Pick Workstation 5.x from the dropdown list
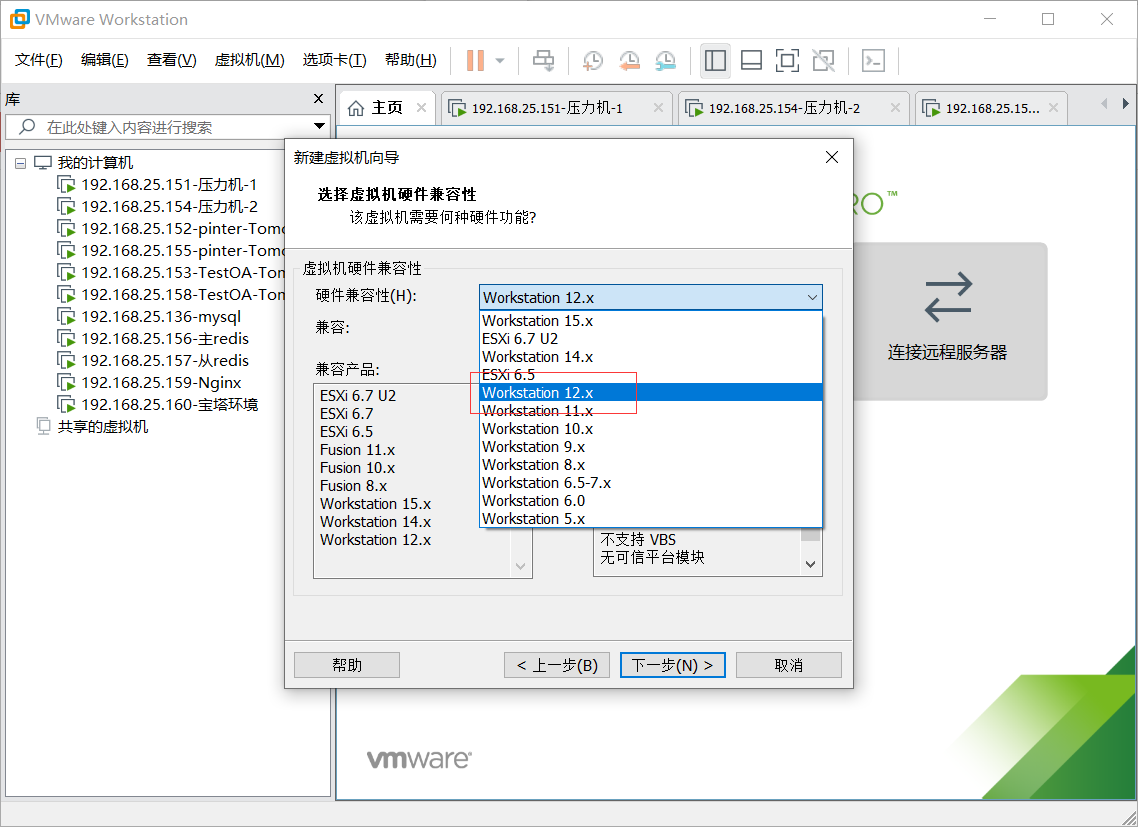The height and width of the screenshot is (827, 1138). 651,518
